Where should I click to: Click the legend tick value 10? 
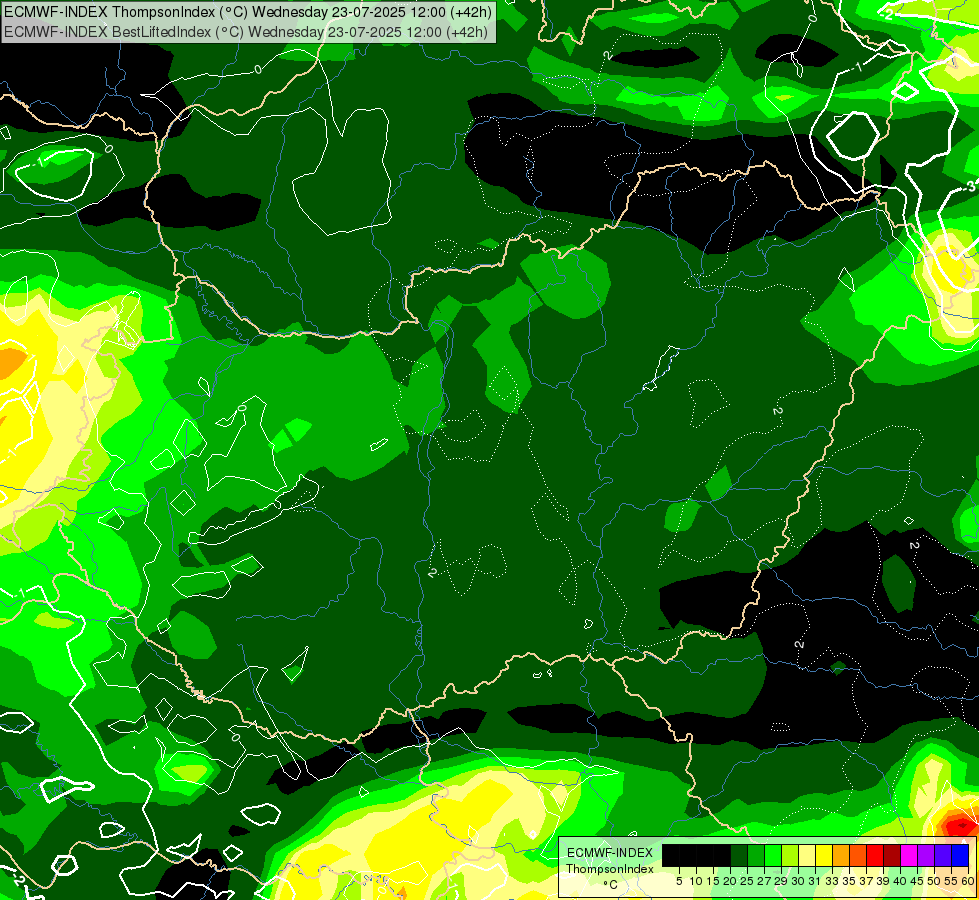pyautogui.click(x=696, y=881)
